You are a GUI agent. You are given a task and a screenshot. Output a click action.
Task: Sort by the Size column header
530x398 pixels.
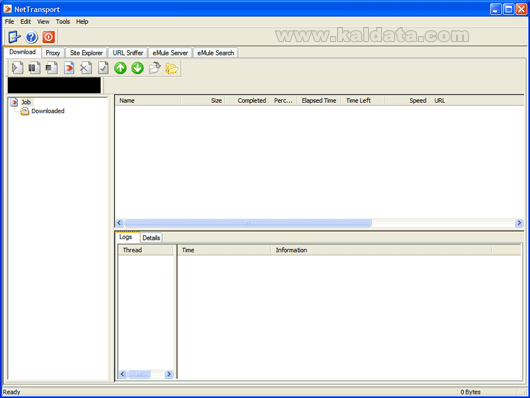(203, 100)
